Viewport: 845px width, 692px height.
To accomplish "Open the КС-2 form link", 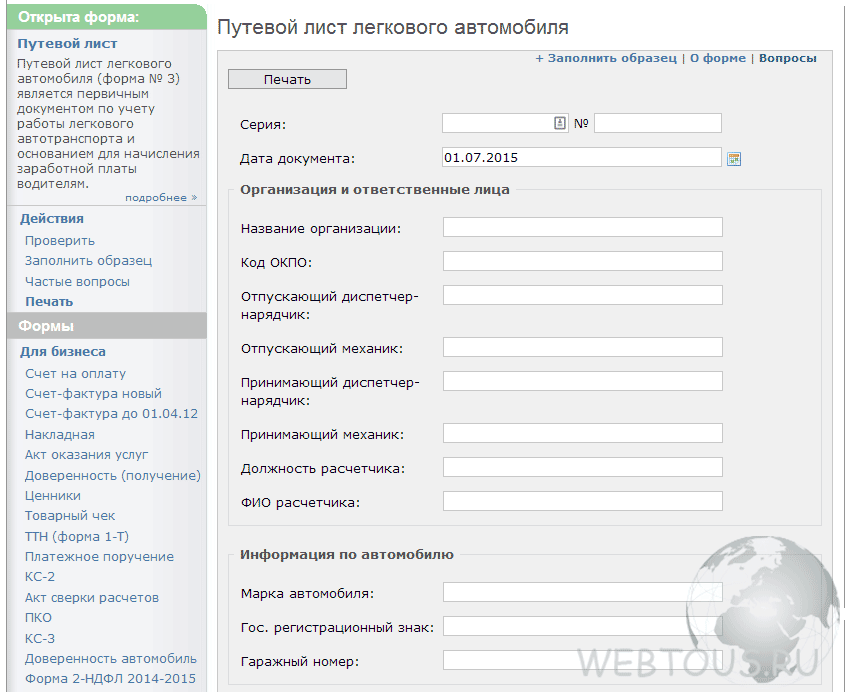I will (x=40, y=577).
